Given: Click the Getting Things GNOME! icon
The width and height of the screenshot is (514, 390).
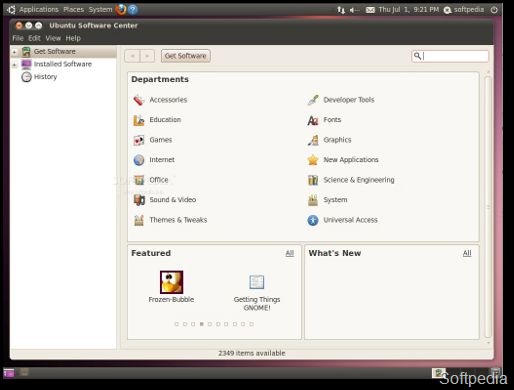Looking at the screenshot, I should 257,282.
